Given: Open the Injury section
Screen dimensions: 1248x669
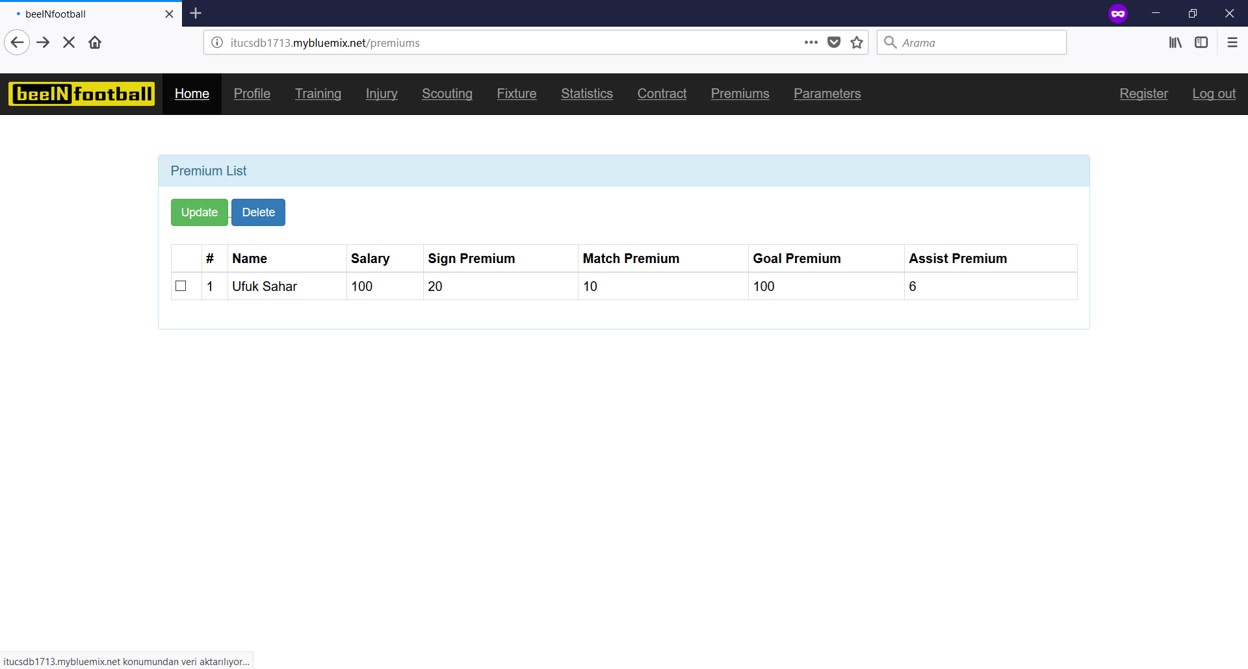Looking at the screenshot, I should [x=381, y=94].
